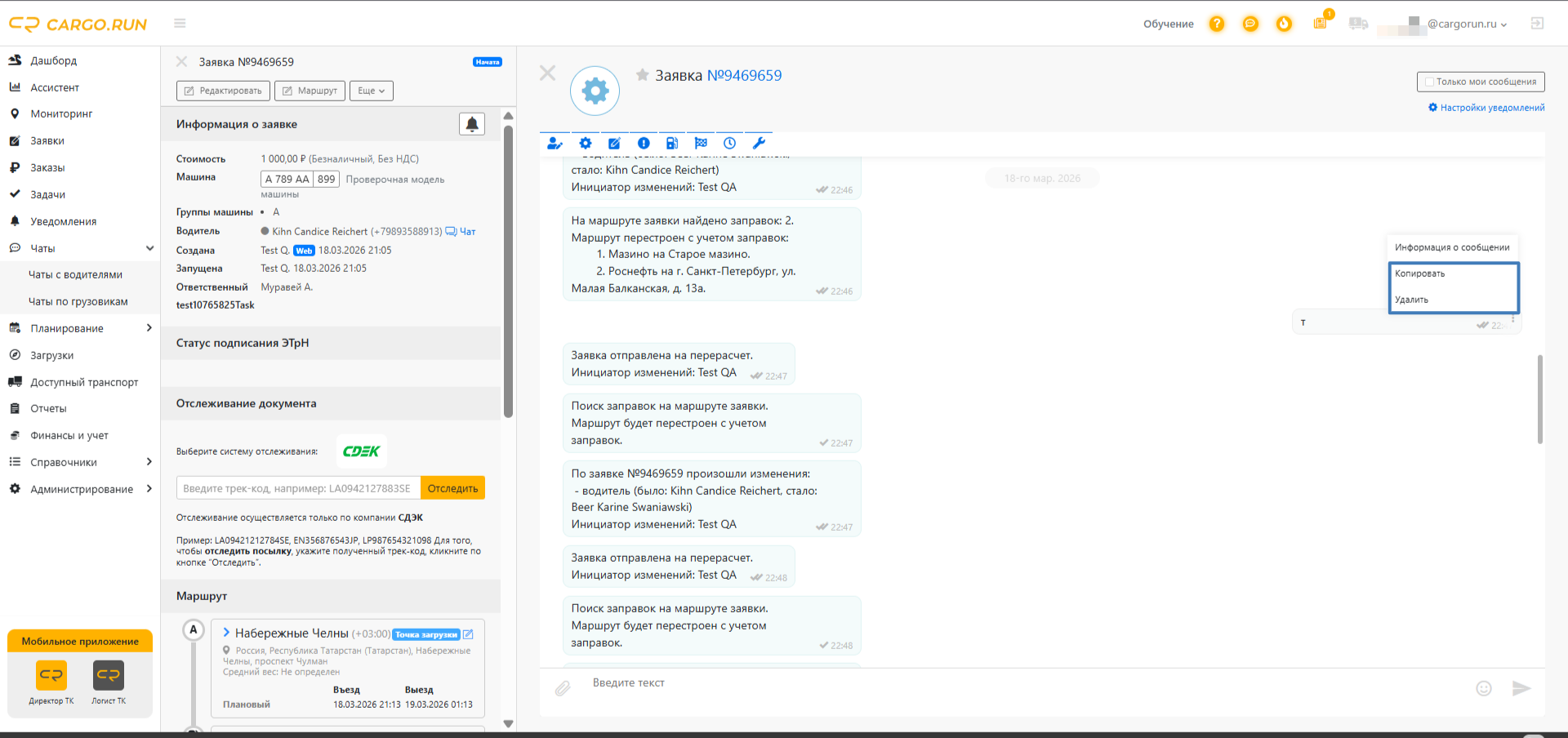This screenshot has width=1568, height=738.
Task: Select the edit-note filter icon in chat toolbar
Action: point(614,144)
